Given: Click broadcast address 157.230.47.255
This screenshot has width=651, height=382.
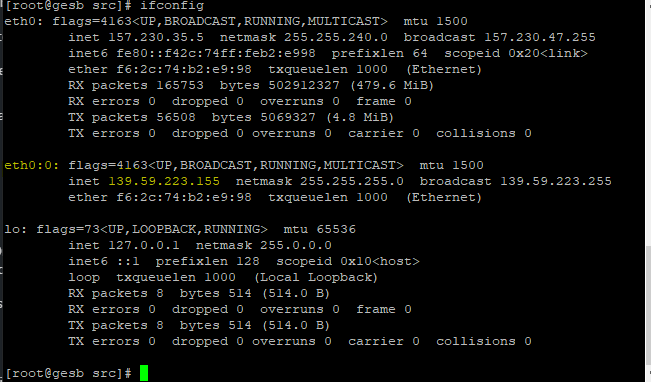Looking at the screenshot, I should click(540, 37).
